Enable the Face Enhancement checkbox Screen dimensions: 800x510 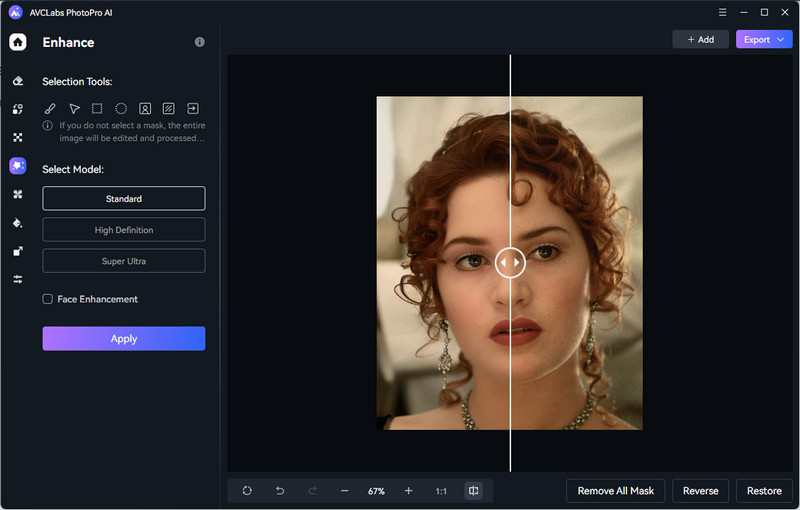coord(47,299)
